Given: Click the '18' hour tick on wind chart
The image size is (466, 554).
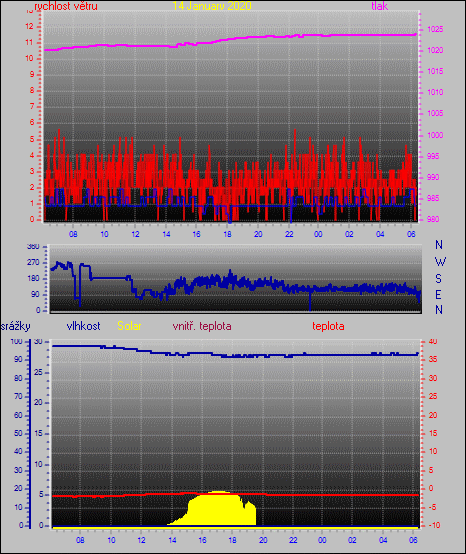Looking at the screenshot, I should (227, 234).
